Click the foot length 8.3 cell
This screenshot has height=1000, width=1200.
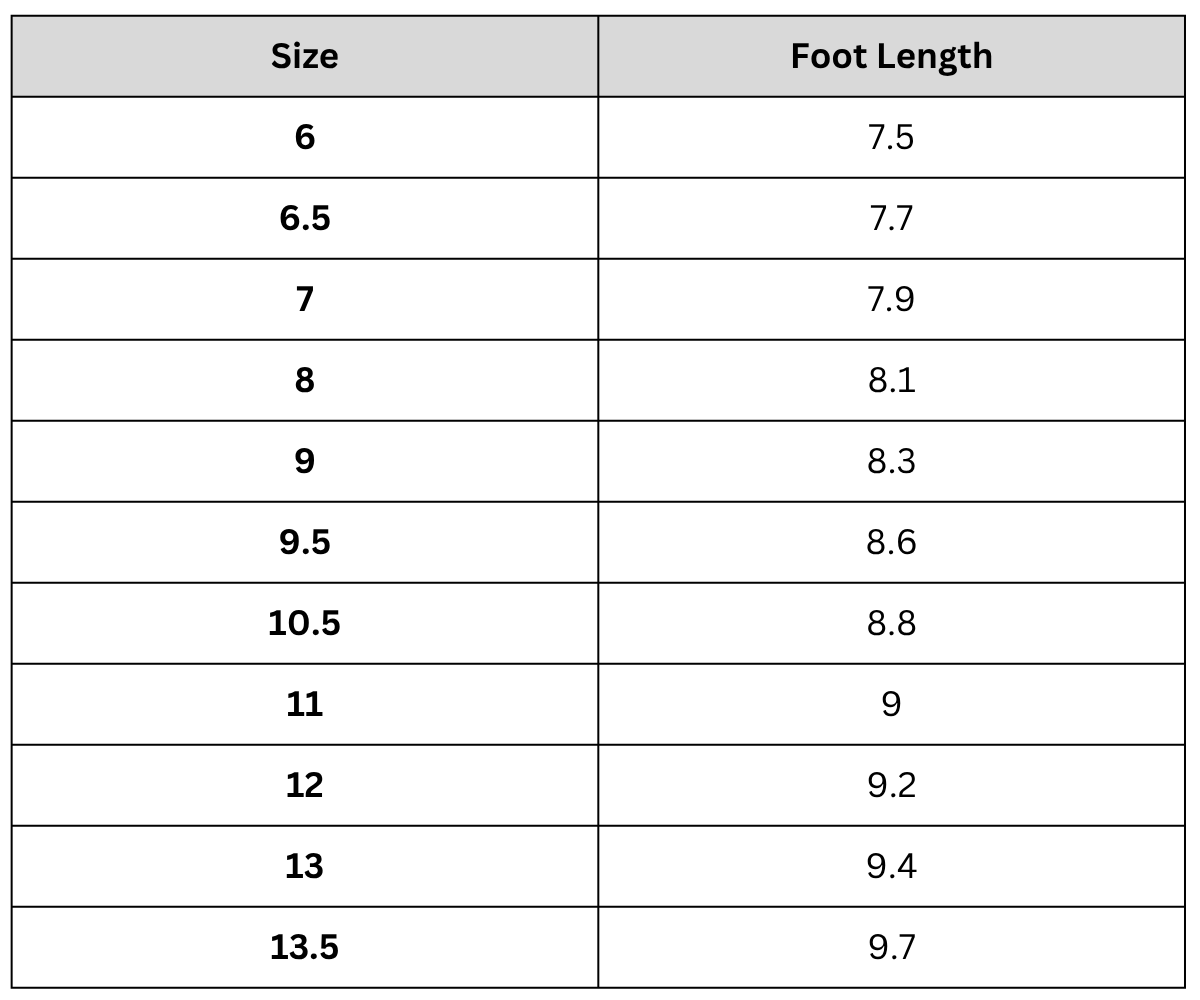[x=891, y=461]
